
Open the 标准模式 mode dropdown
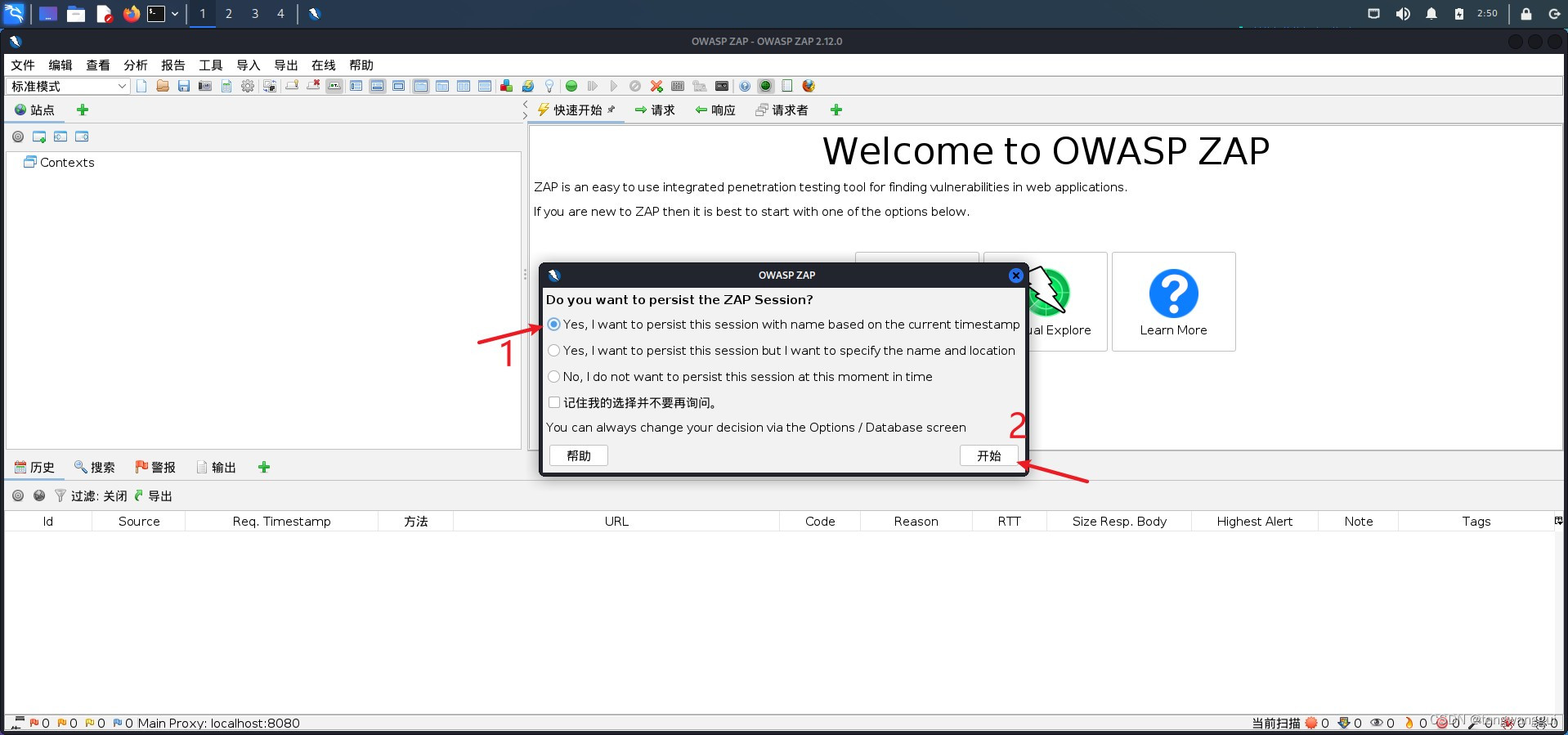coord(68,86)
